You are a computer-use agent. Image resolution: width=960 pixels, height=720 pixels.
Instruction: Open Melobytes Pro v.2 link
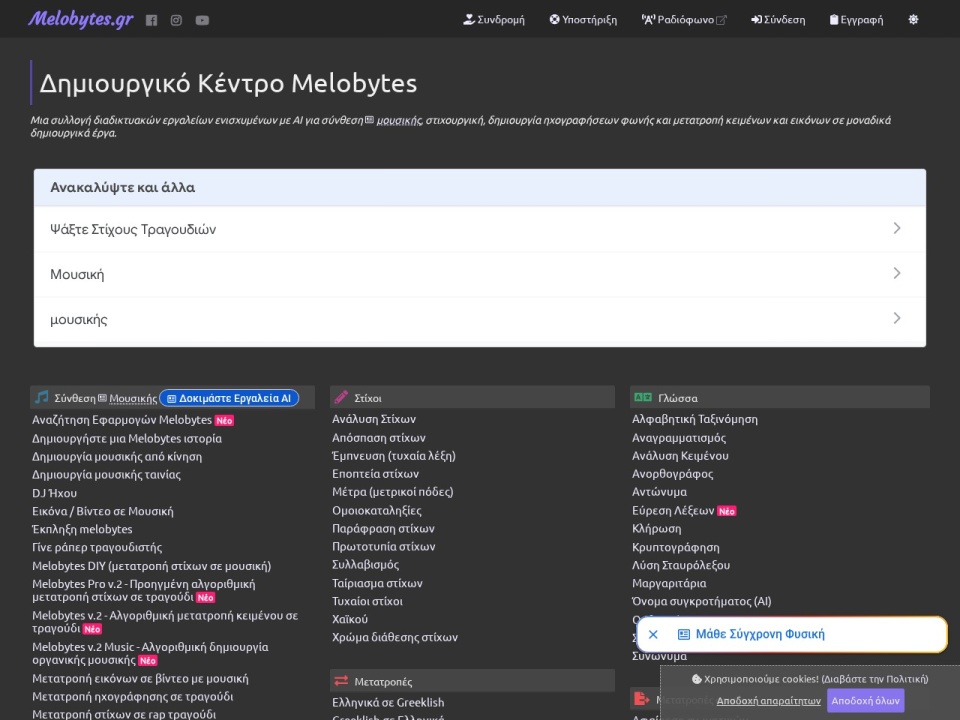point(144,590)
